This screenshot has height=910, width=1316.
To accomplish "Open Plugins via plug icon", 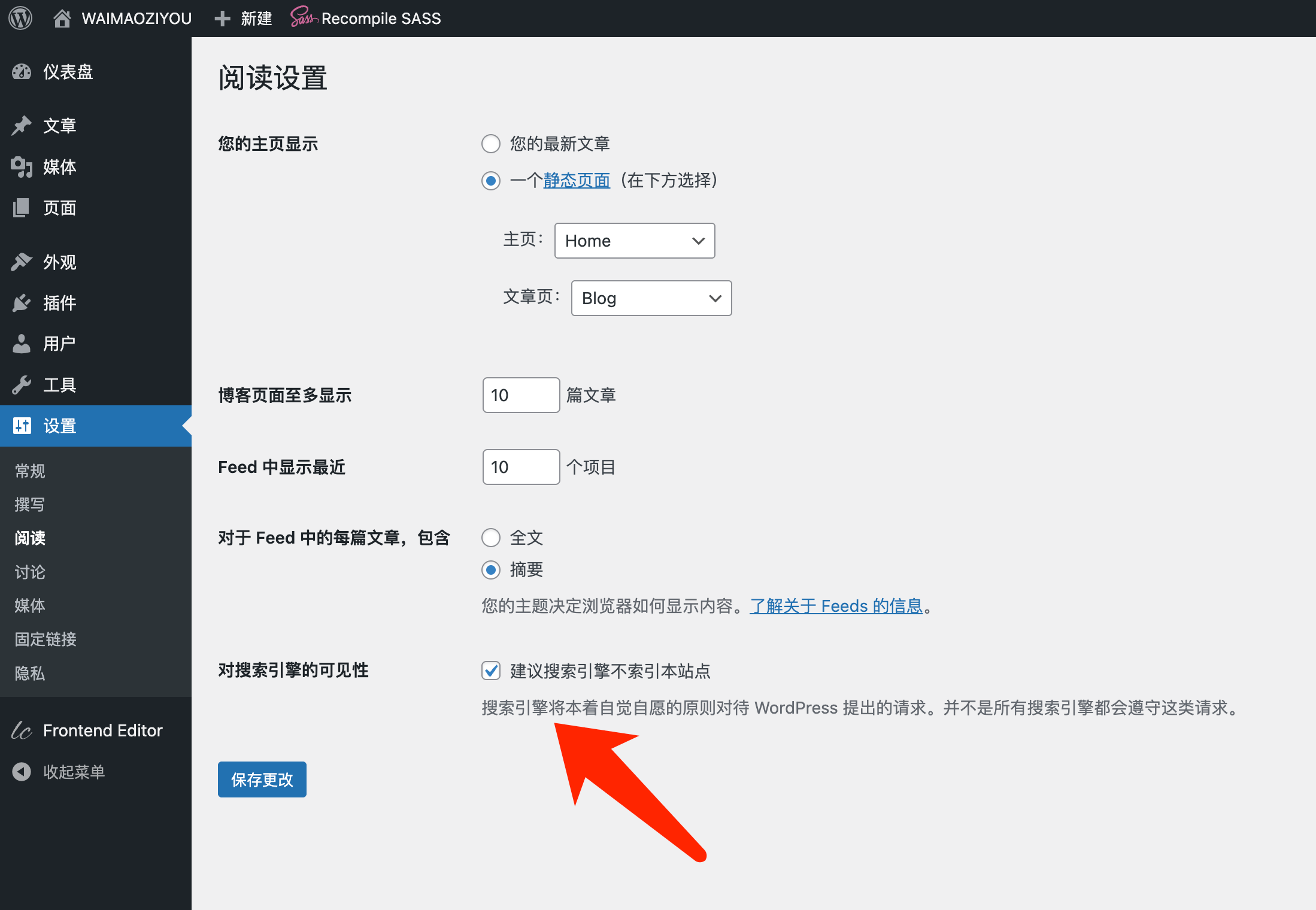I will 22,303.
